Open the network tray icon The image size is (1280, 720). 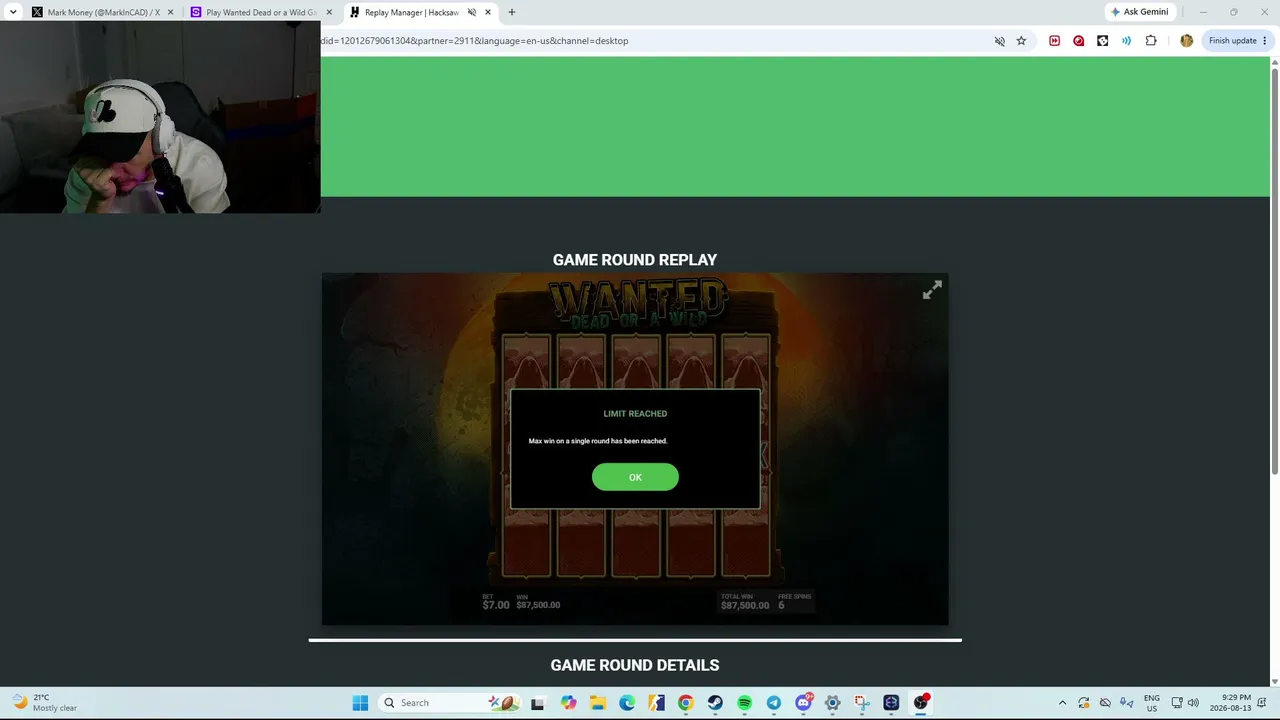(x=1177, y=703)
